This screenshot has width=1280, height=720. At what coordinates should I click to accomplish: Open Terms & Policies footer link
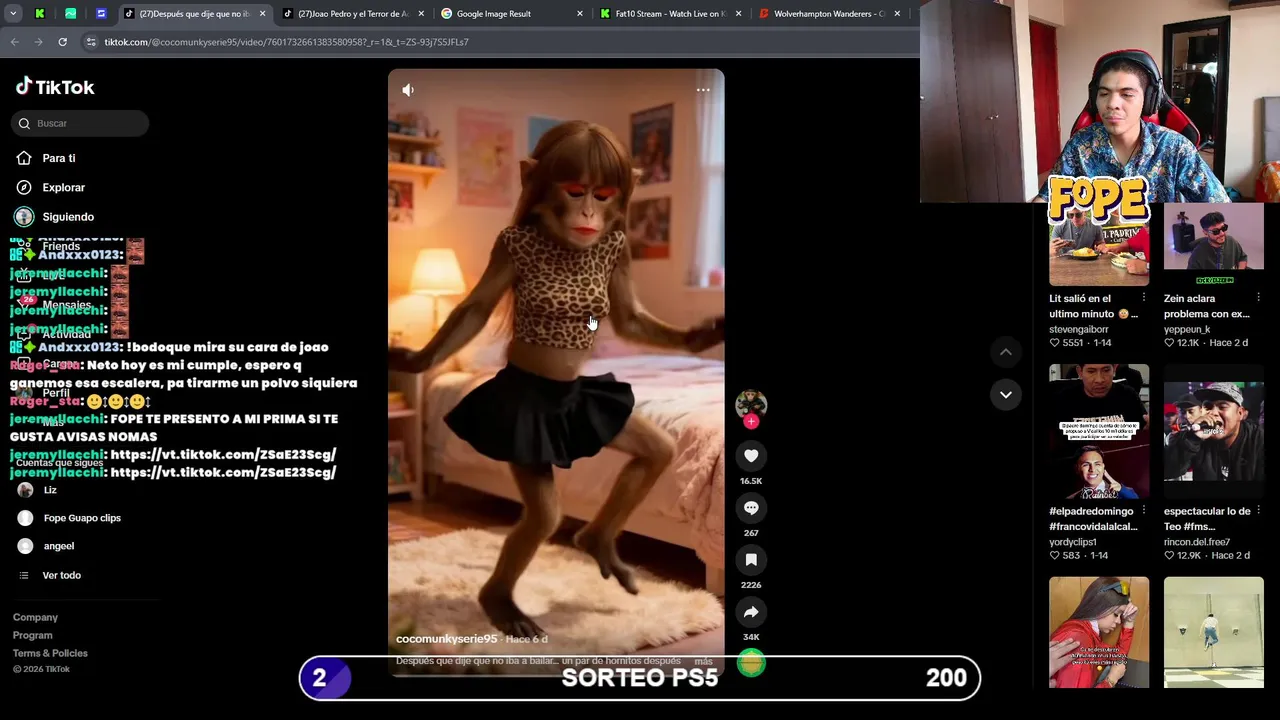coord(50,653)
